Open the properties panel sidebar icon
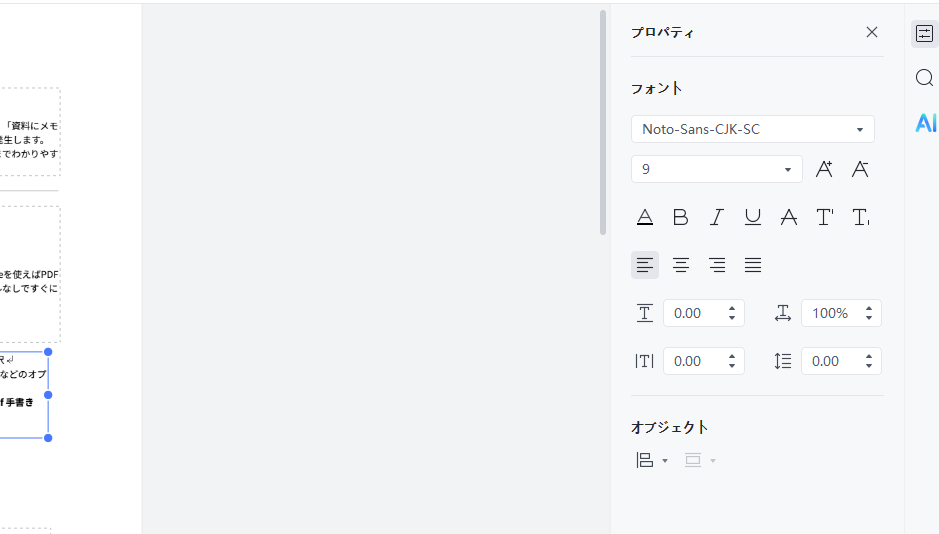The image size is (939, 534). point(924,34)
